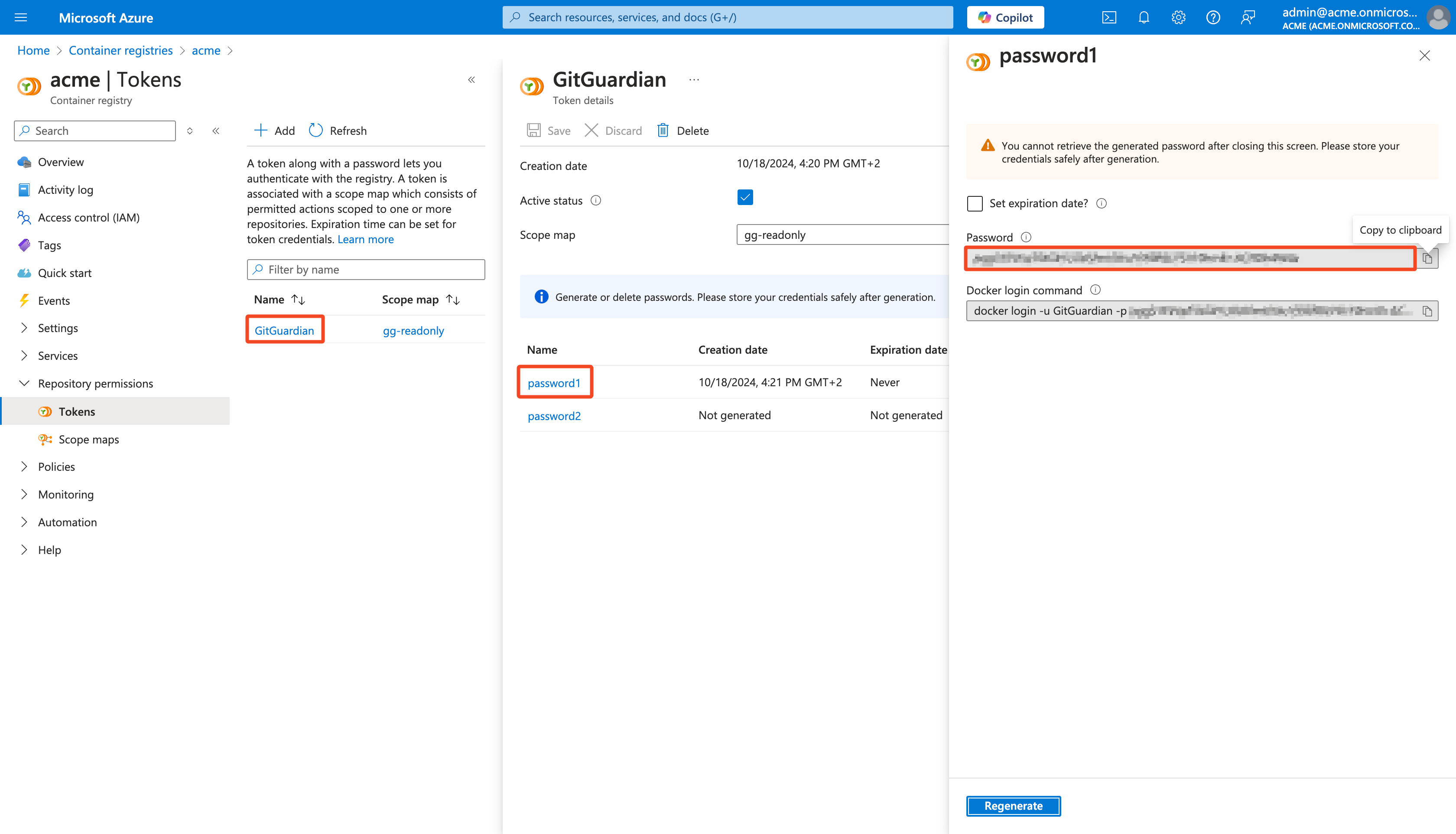Image resolution: width=1456 pixels, height=834 pixels.
Task: Open Tags menu item
Action: [49, 245]
